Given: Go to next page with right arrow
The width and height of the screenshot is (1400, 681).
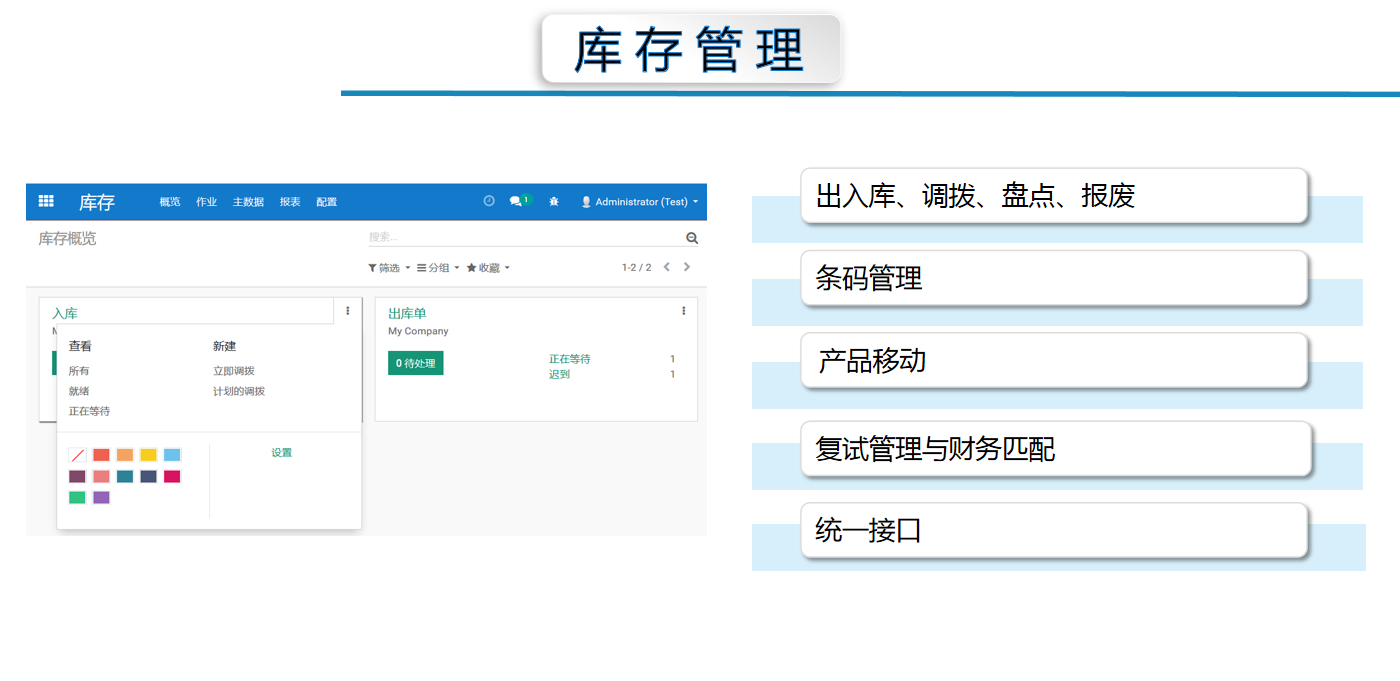Looking at the screenshot, I should 687,267.
